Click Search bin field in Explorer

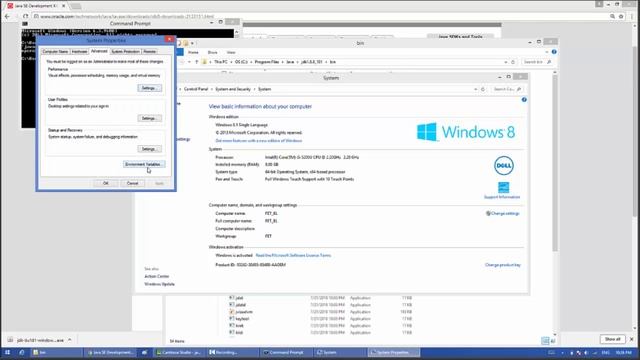537,62
